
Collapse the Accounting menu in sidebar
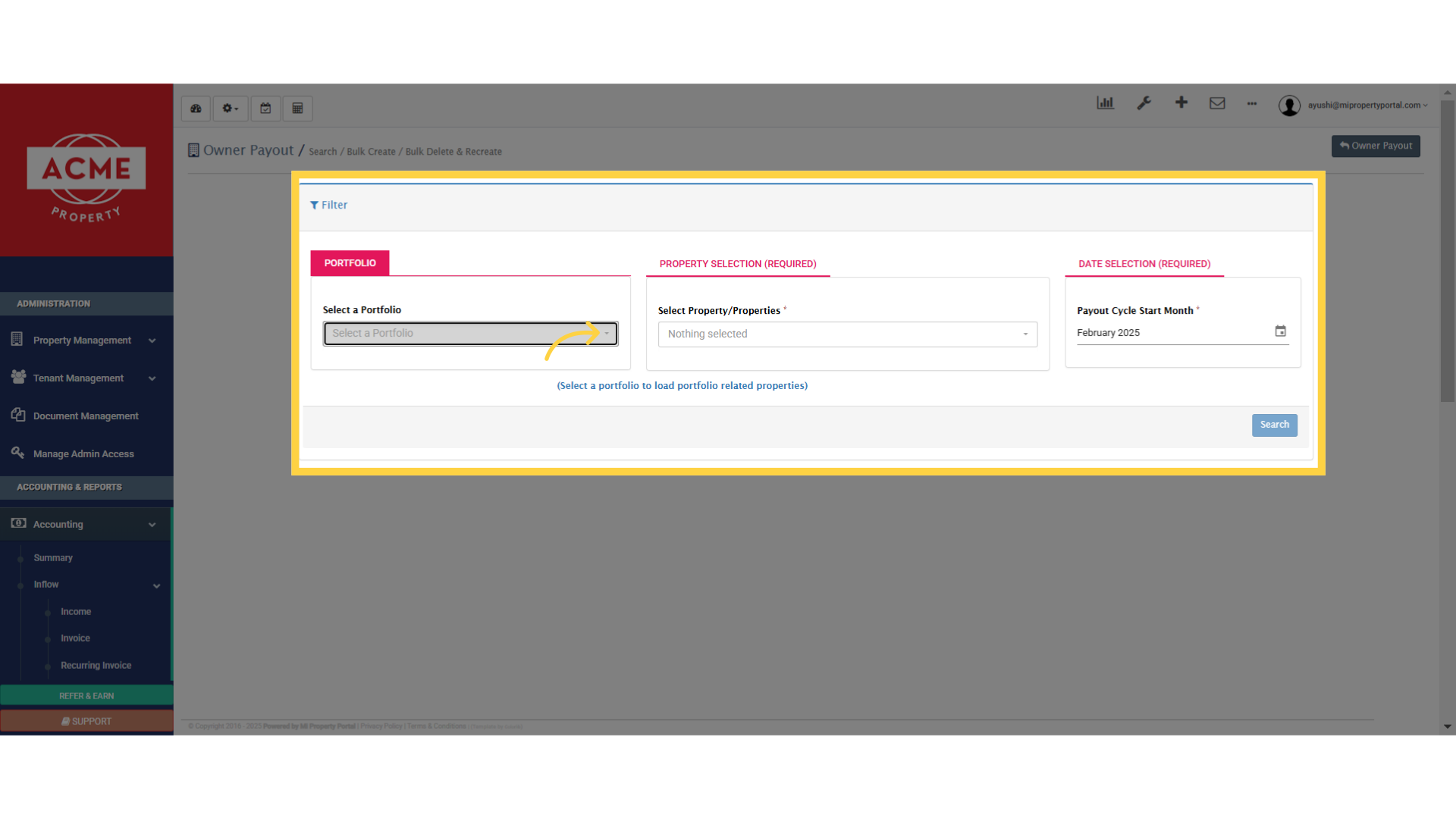86,525
